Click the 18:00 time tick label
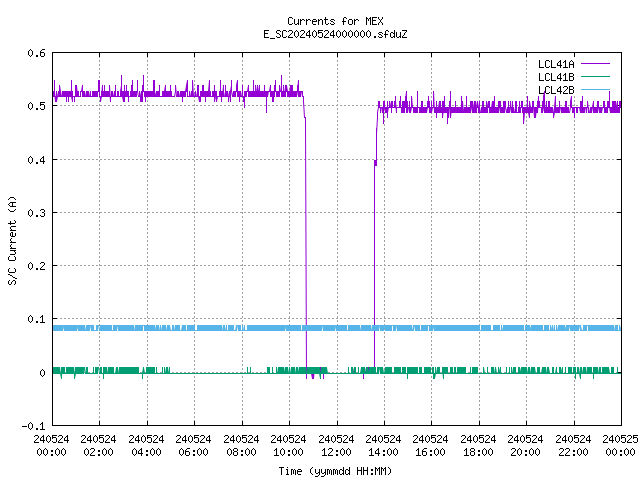This screenshot has width=640, height=480. 478,452
